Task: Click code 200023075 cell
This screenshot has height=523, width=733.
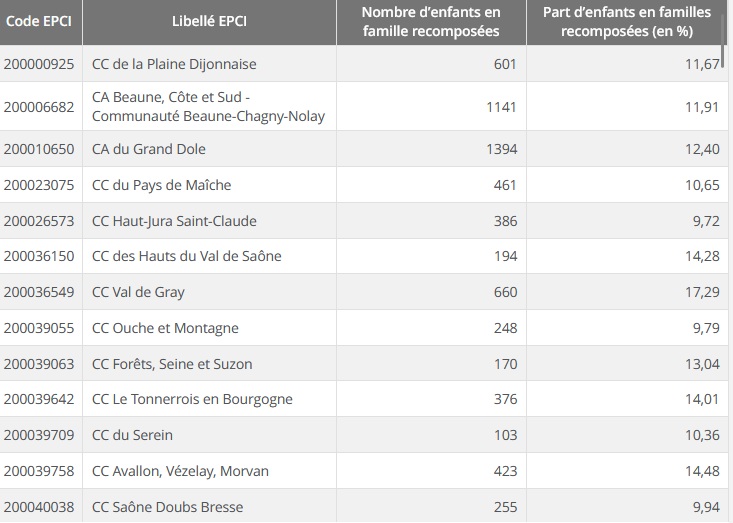Action: pyautogui.click(x=39, y=185)
